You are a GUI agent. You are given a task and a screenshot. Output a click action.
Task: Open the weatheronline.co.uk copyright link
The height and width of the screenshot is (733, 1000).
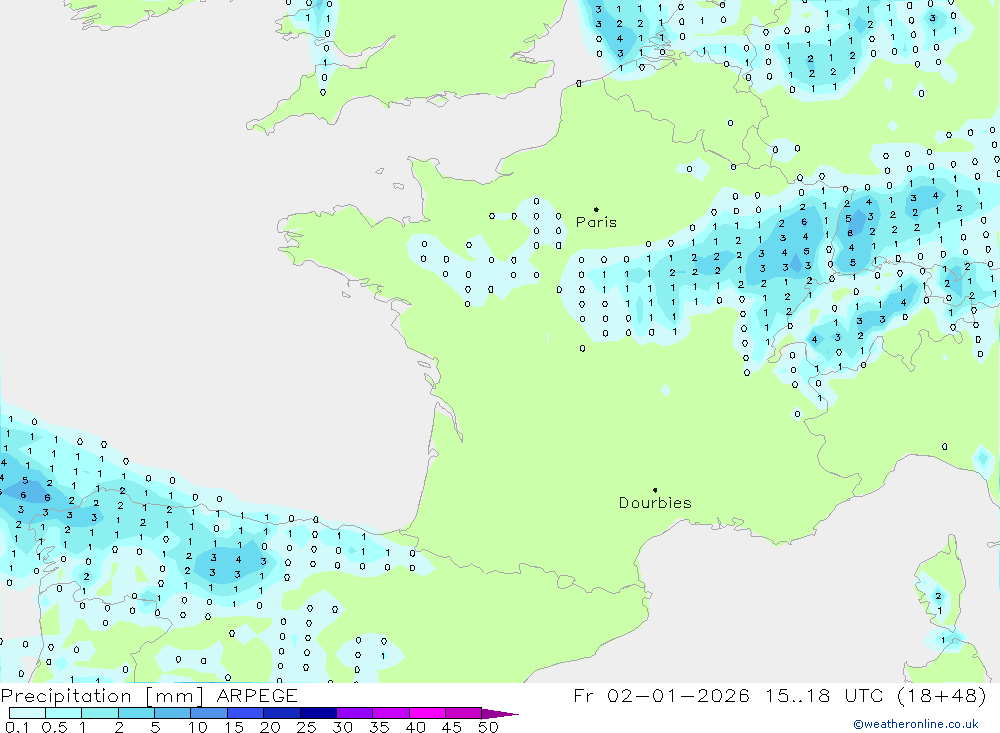tap(916, 724)
